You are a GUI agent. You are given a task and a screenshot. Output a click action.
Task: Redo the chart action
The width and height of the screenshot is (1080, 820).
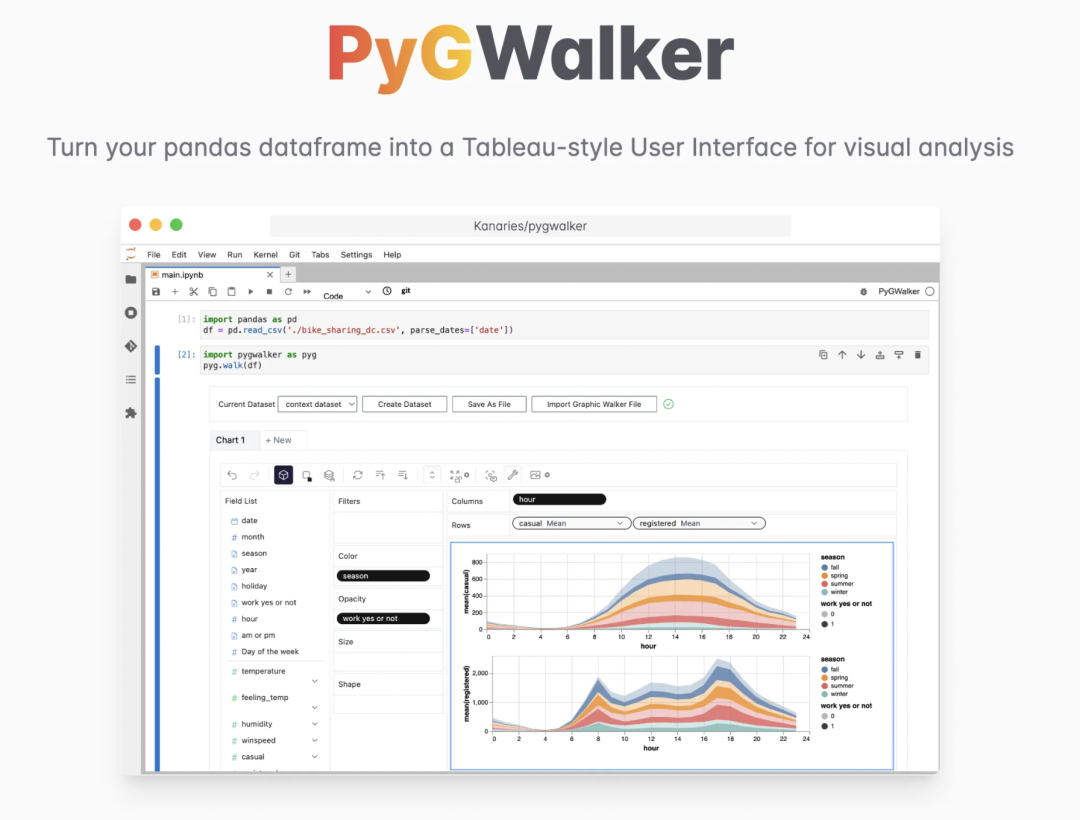point(255,475)
